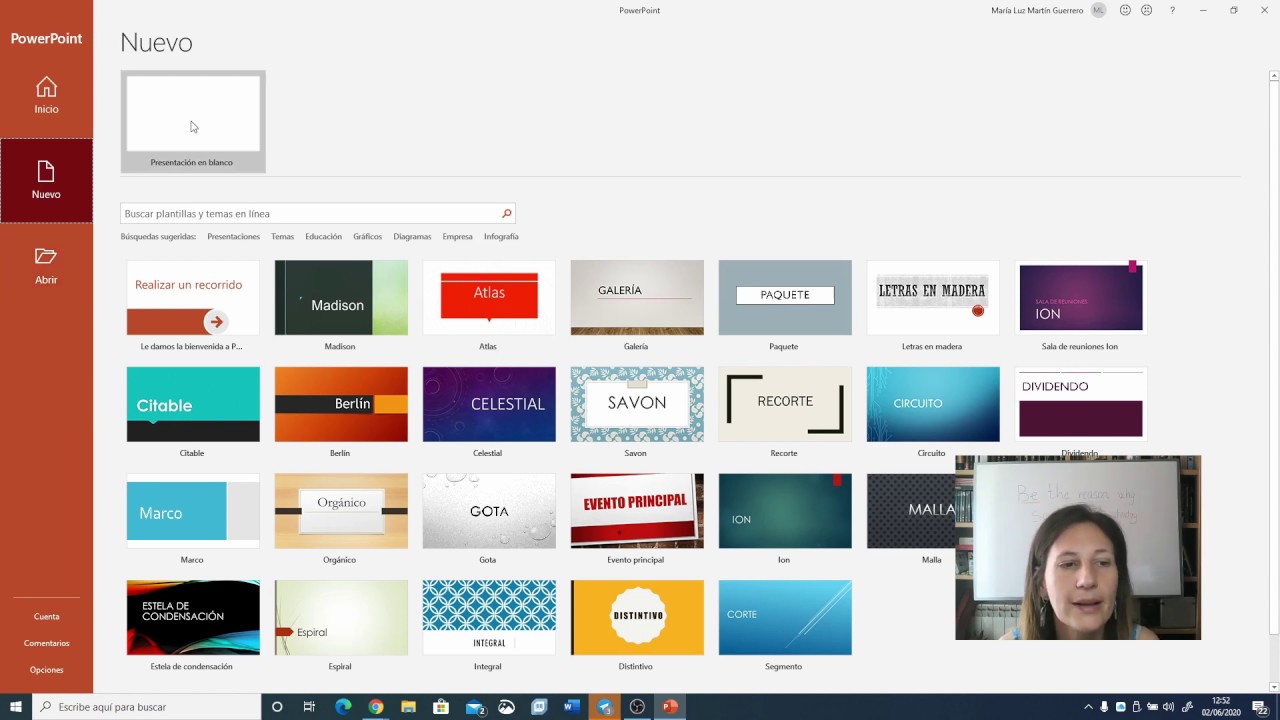This screenshot has height=720, width=1280.
Task: Open Telegram from the taskbar
Action: (605, 707)
